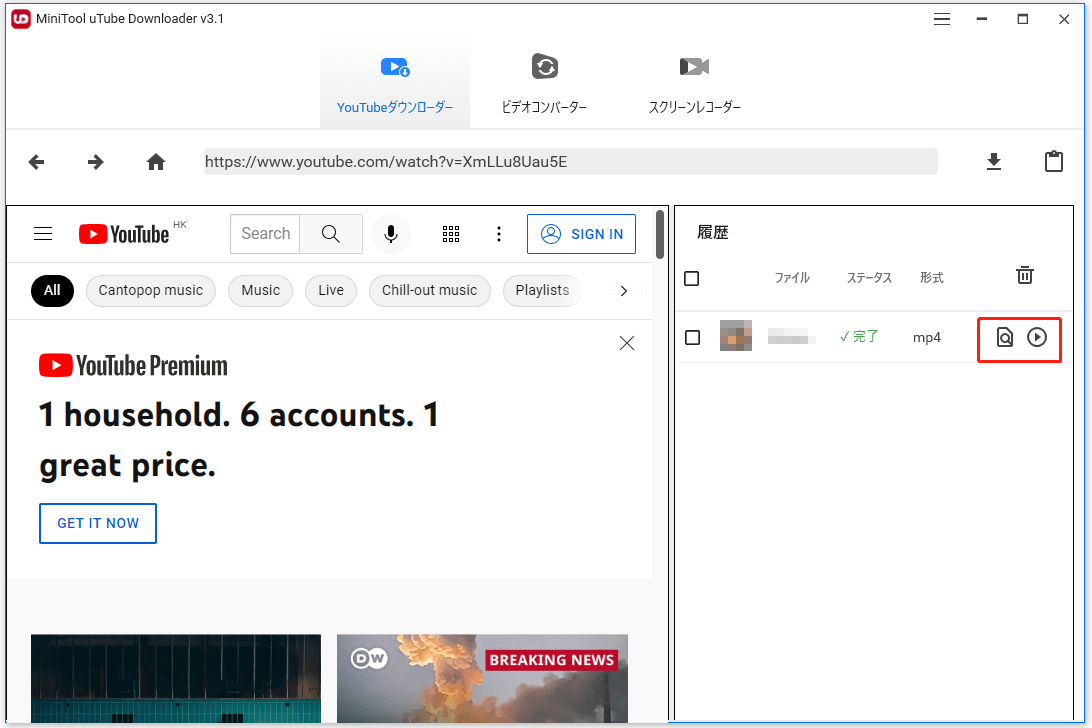This screenshot has width=1092, height=728.
Task: Go back with the left arrow
Action: click(36, 162)
